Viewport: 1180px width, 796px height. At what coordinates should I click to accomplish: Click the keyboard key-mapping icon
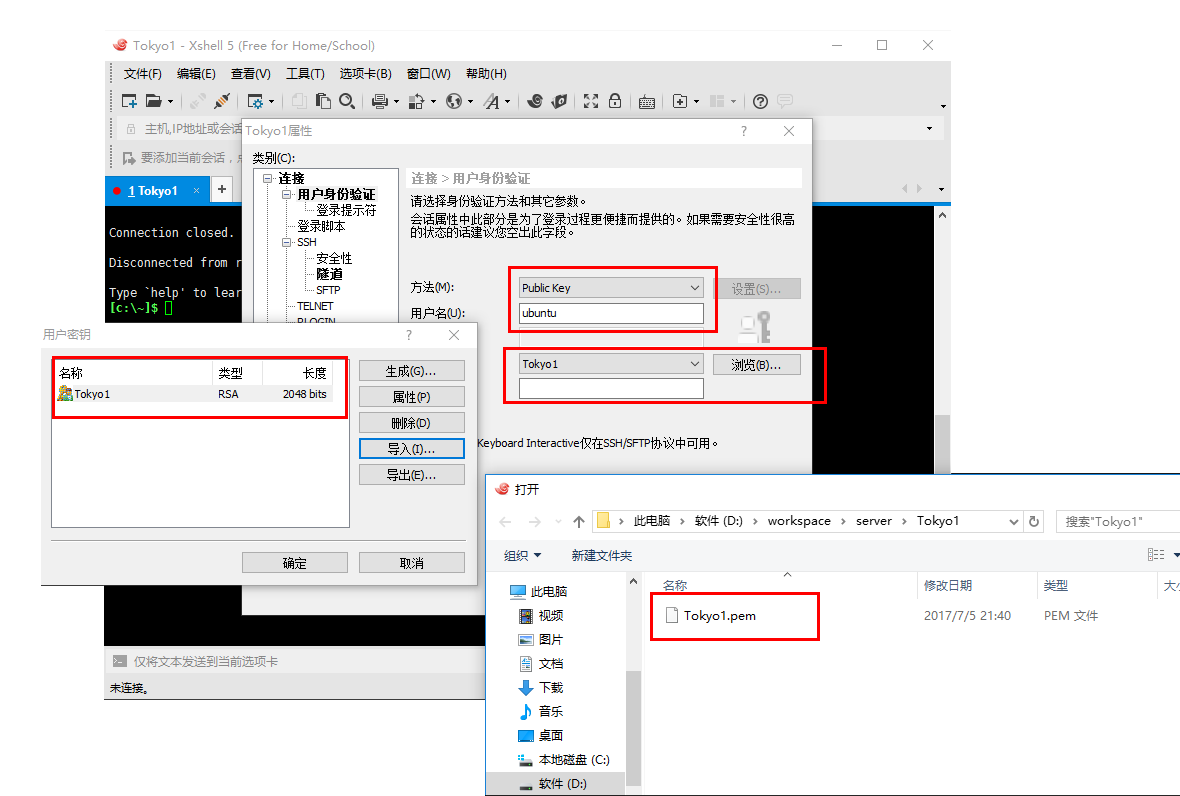tap(646, 102)
